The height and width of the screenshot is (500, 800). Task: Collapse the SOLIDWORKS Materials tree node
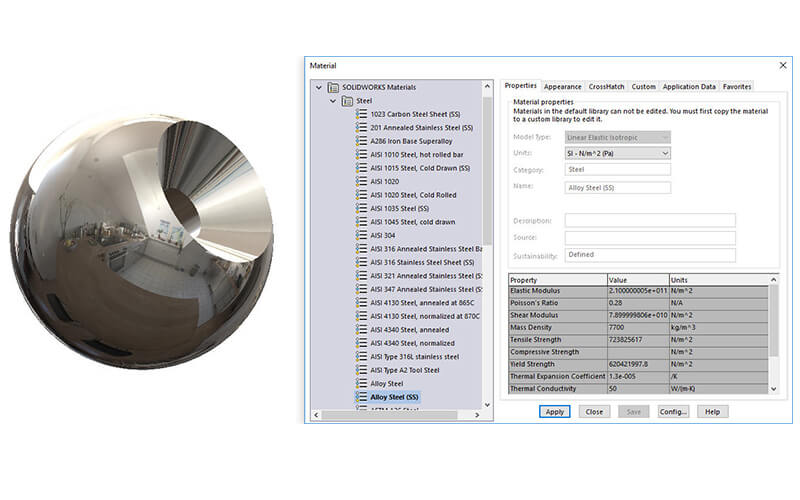tap(319, 87)
